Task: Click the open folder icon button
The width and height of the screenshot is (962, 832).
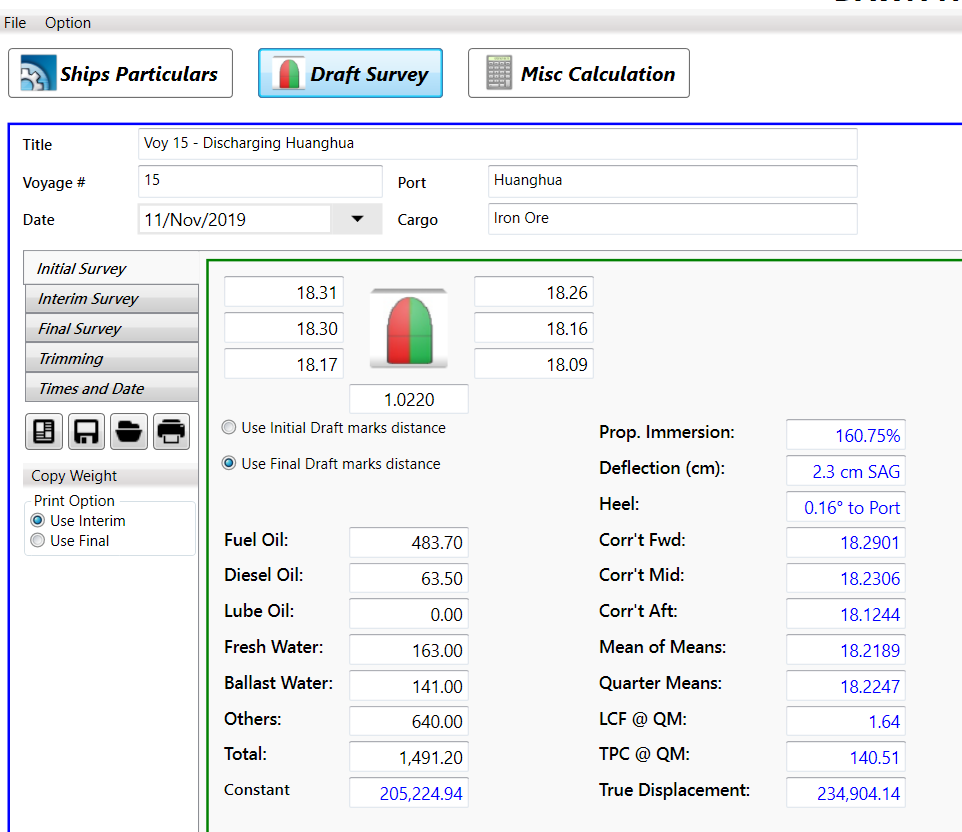Action: (129, 431)
